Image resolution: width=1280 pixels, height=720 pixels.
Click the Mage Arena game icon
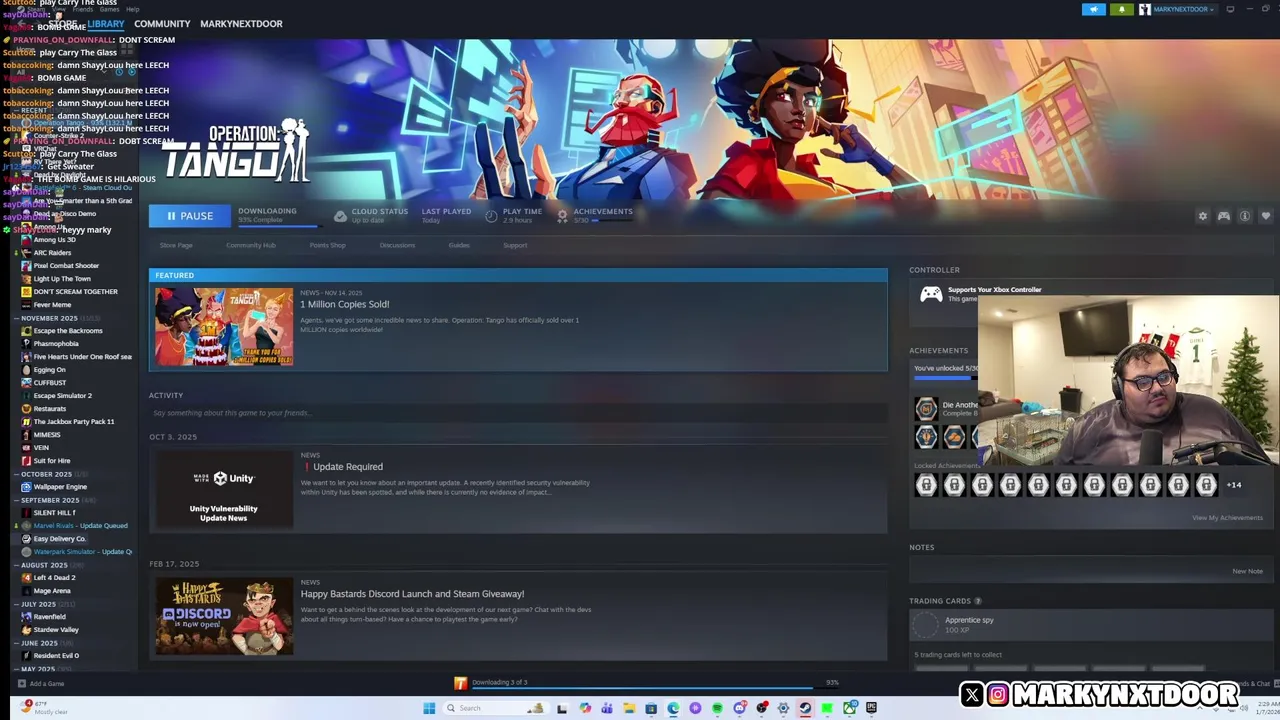pyautogui.click(x=26, y=591)
